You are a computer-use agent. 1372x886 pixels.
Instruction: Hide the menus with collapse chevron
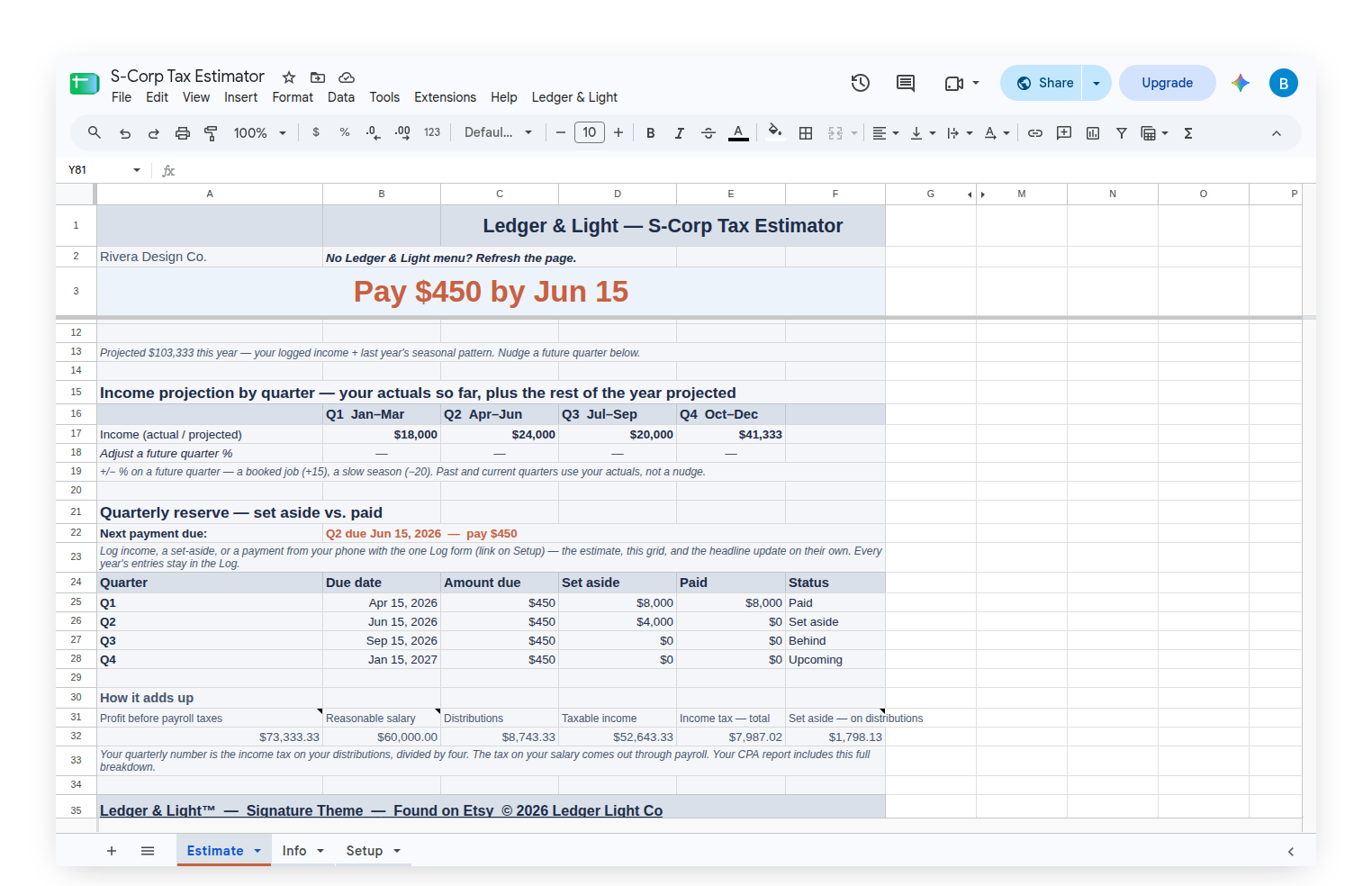pos(1277,132)
